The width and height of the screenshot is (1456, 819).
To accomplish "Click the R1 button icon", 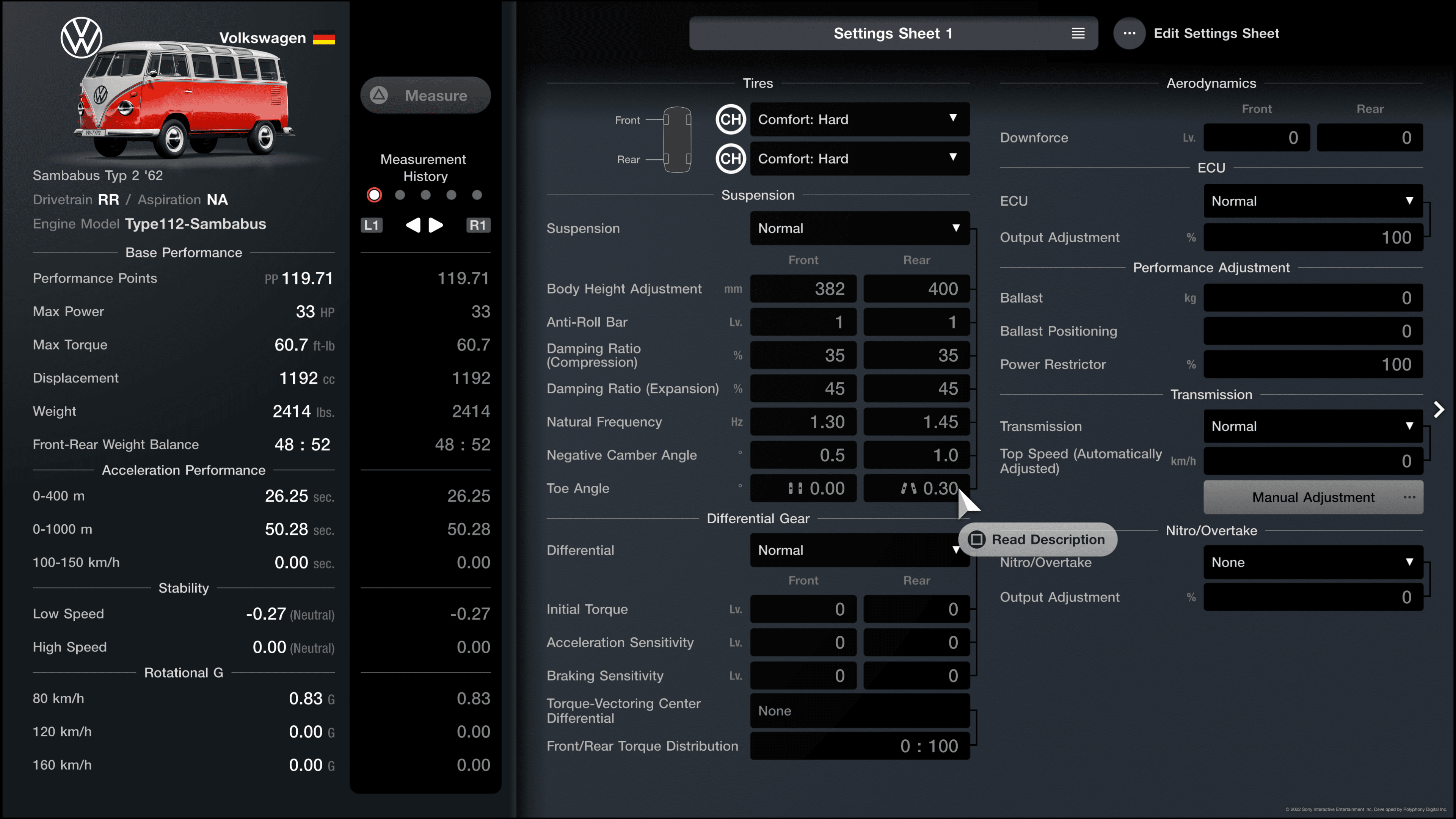I will 478,225.
